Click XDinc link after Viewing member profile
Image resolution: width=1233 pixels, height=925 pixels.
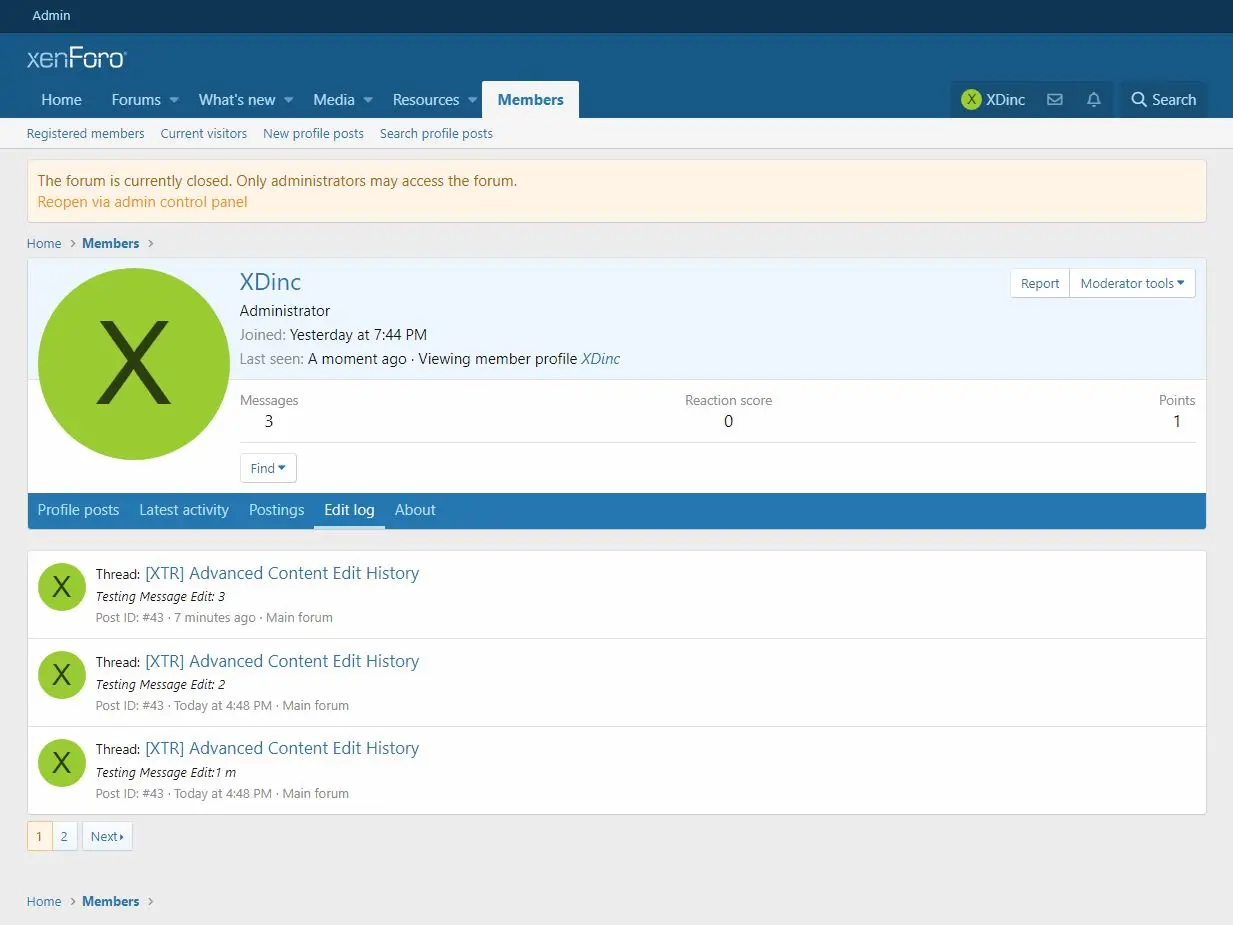point(601,359)
